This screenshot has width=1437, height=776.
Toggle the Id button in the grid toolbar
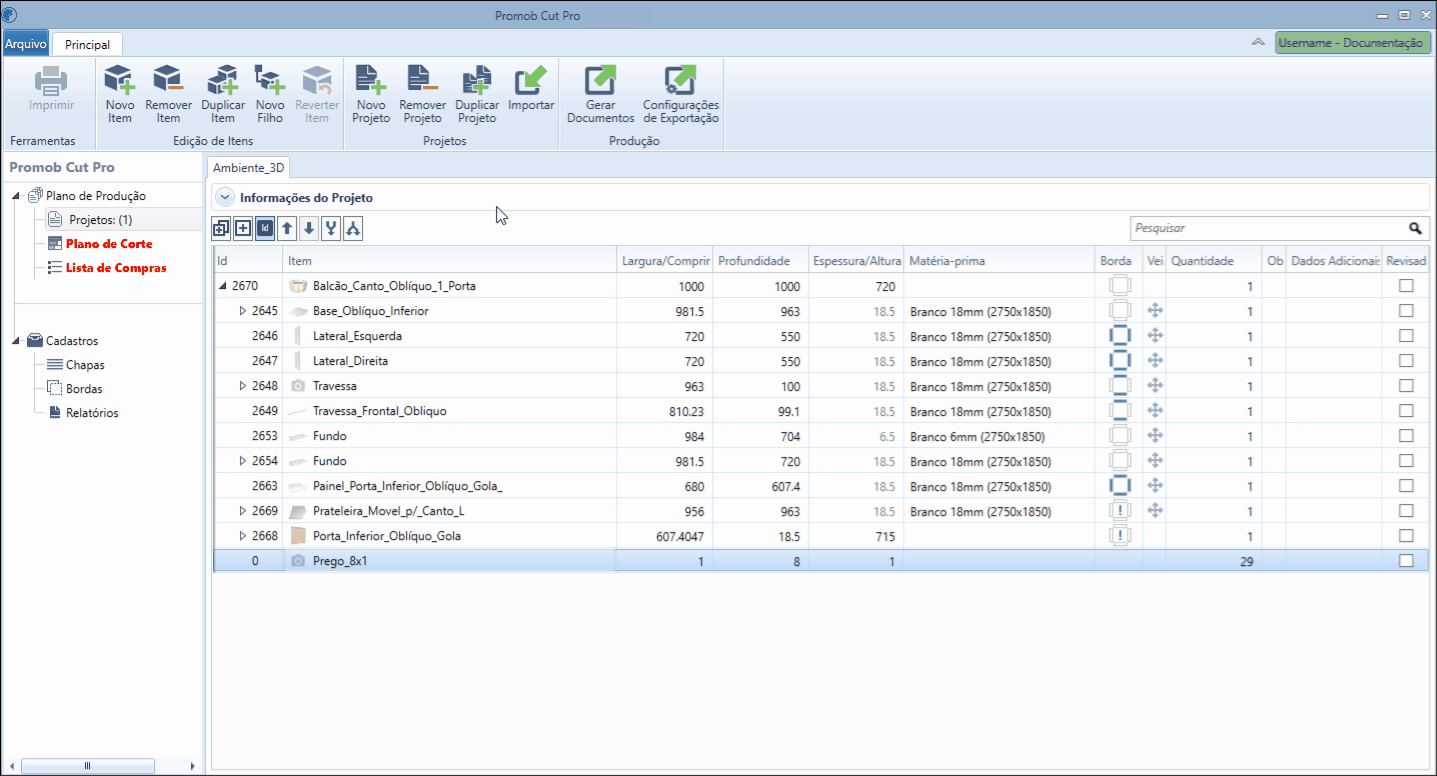[x=265, y=229]
